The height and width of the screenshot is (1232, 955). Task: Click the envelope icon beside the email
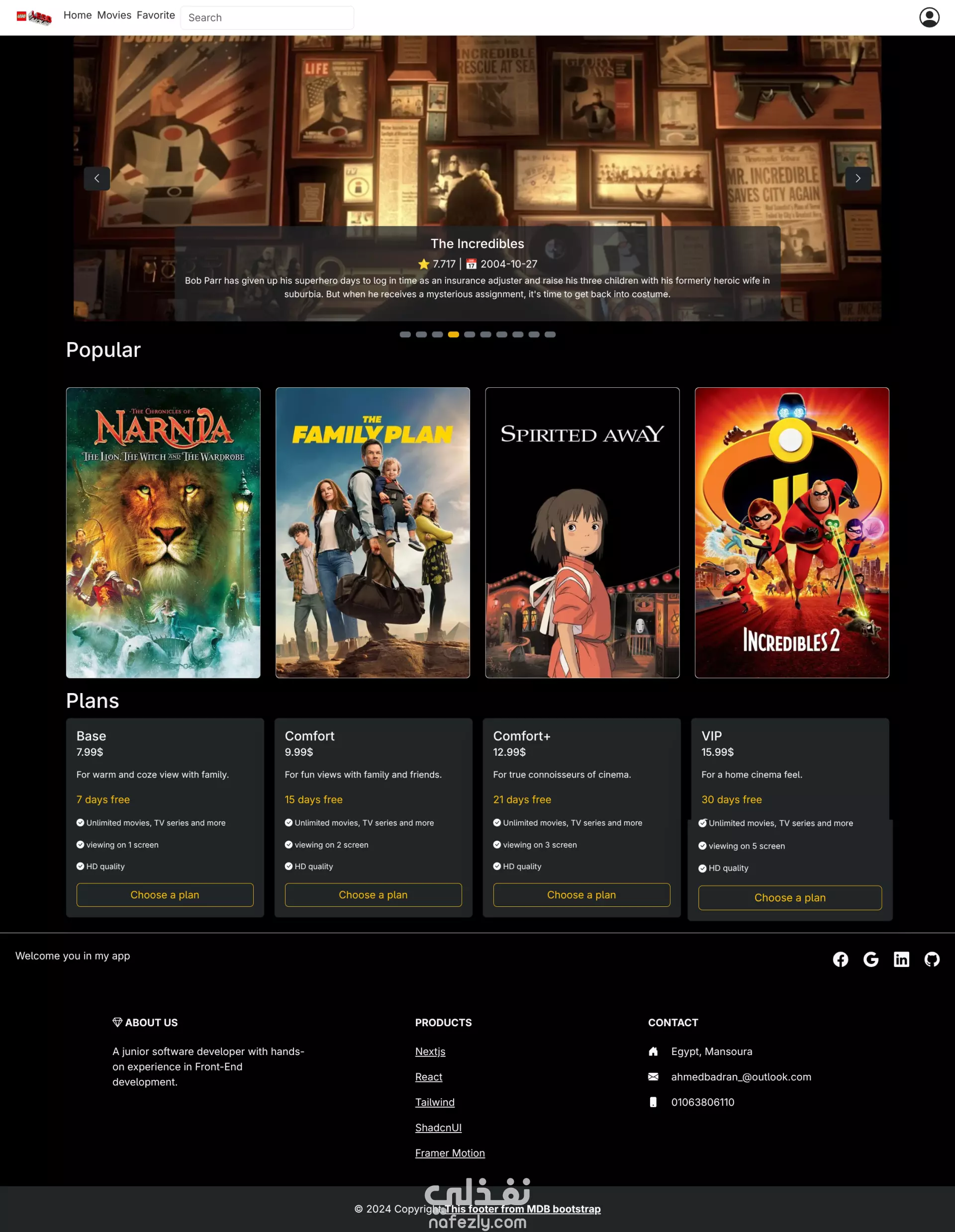click(653, 1076)
